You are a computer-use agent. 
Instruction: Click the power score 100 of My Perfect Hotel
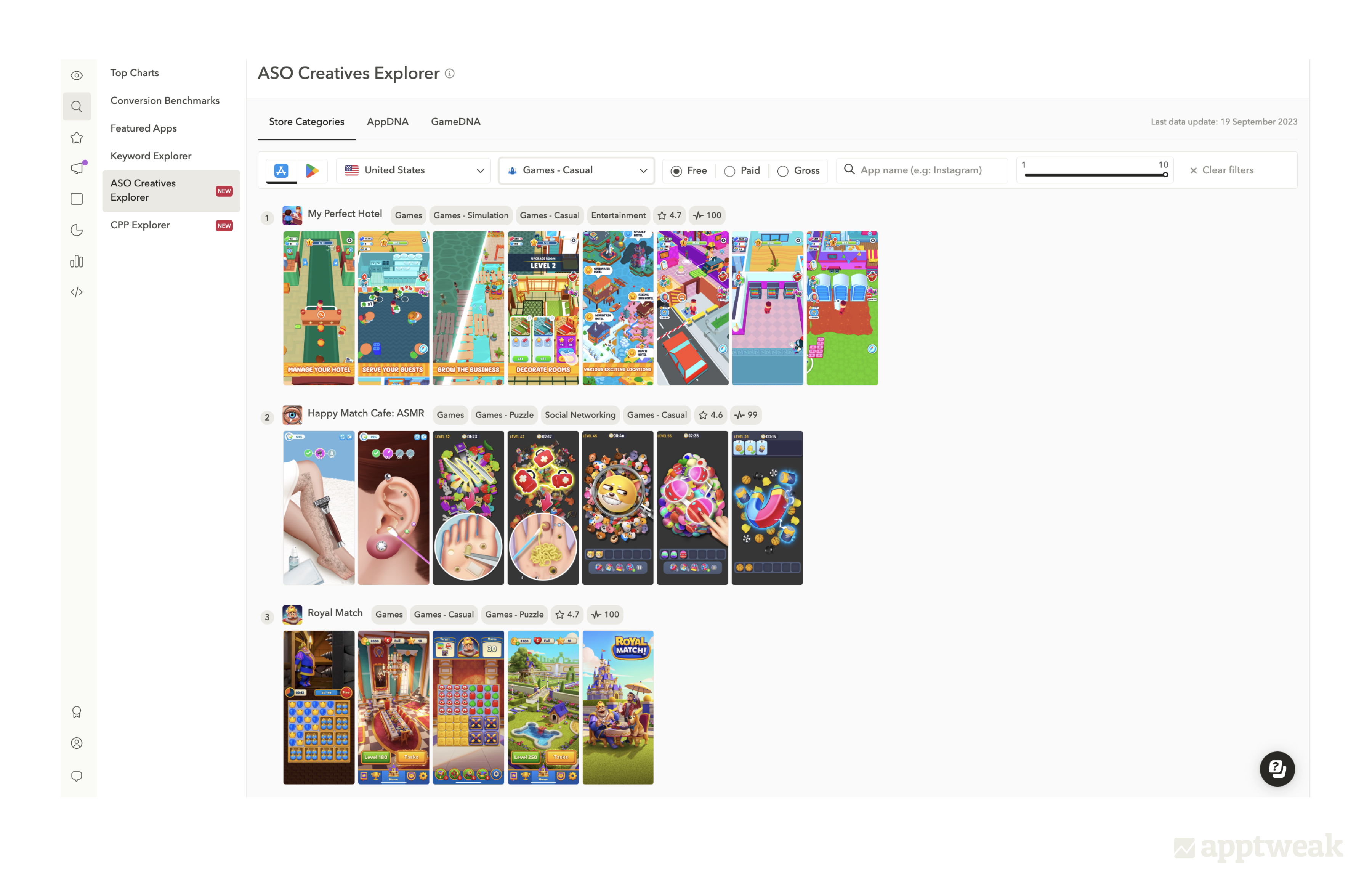tap(707, 215)
